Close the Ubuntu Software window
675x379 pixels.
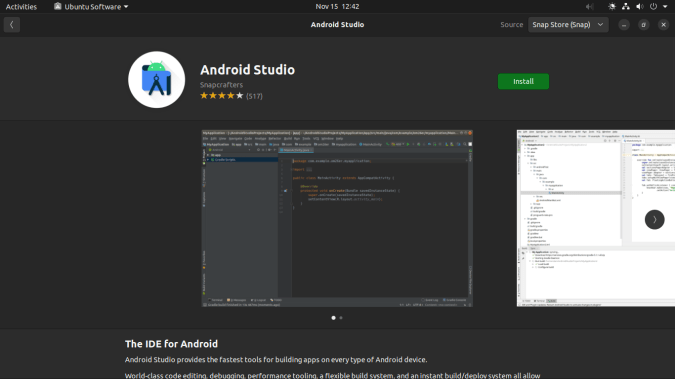tap(663, 25)
